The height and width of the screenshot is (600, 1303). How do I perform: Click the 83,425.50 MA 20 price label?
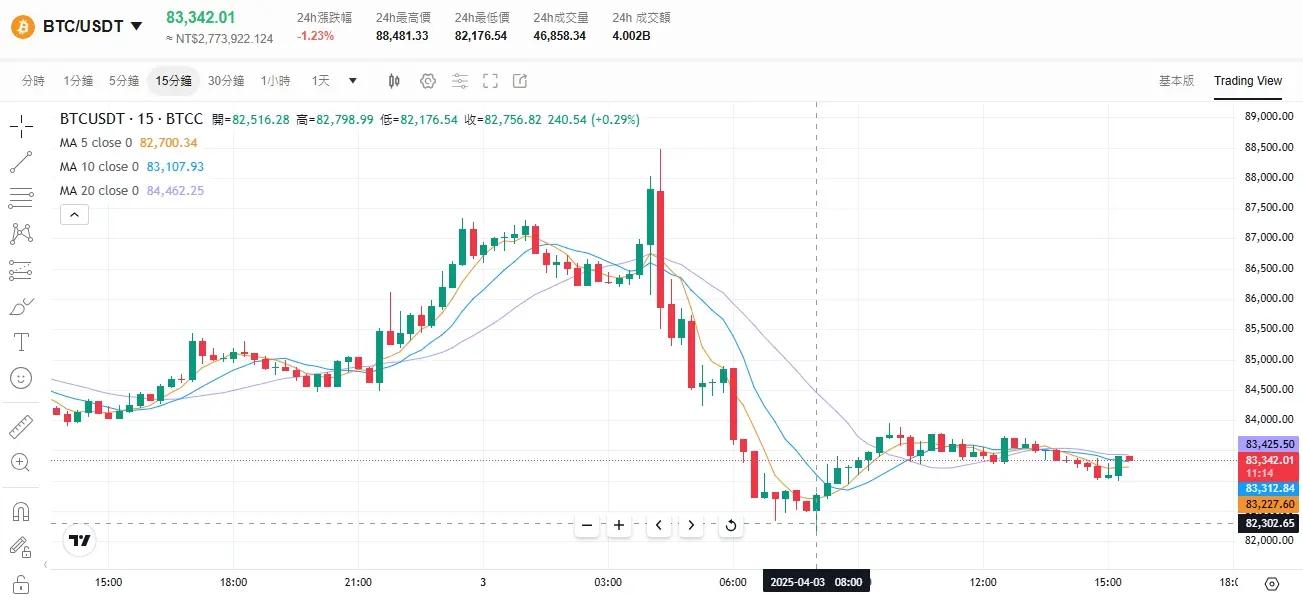[x=1269, y=444]
